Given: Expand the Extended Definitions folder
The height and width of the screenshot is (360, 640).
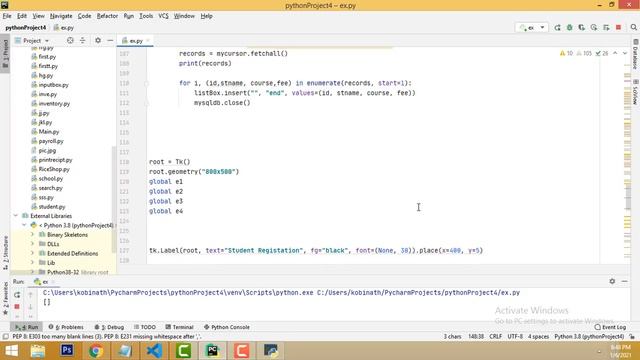Looking at the screenshot, I should pos(32,253).
